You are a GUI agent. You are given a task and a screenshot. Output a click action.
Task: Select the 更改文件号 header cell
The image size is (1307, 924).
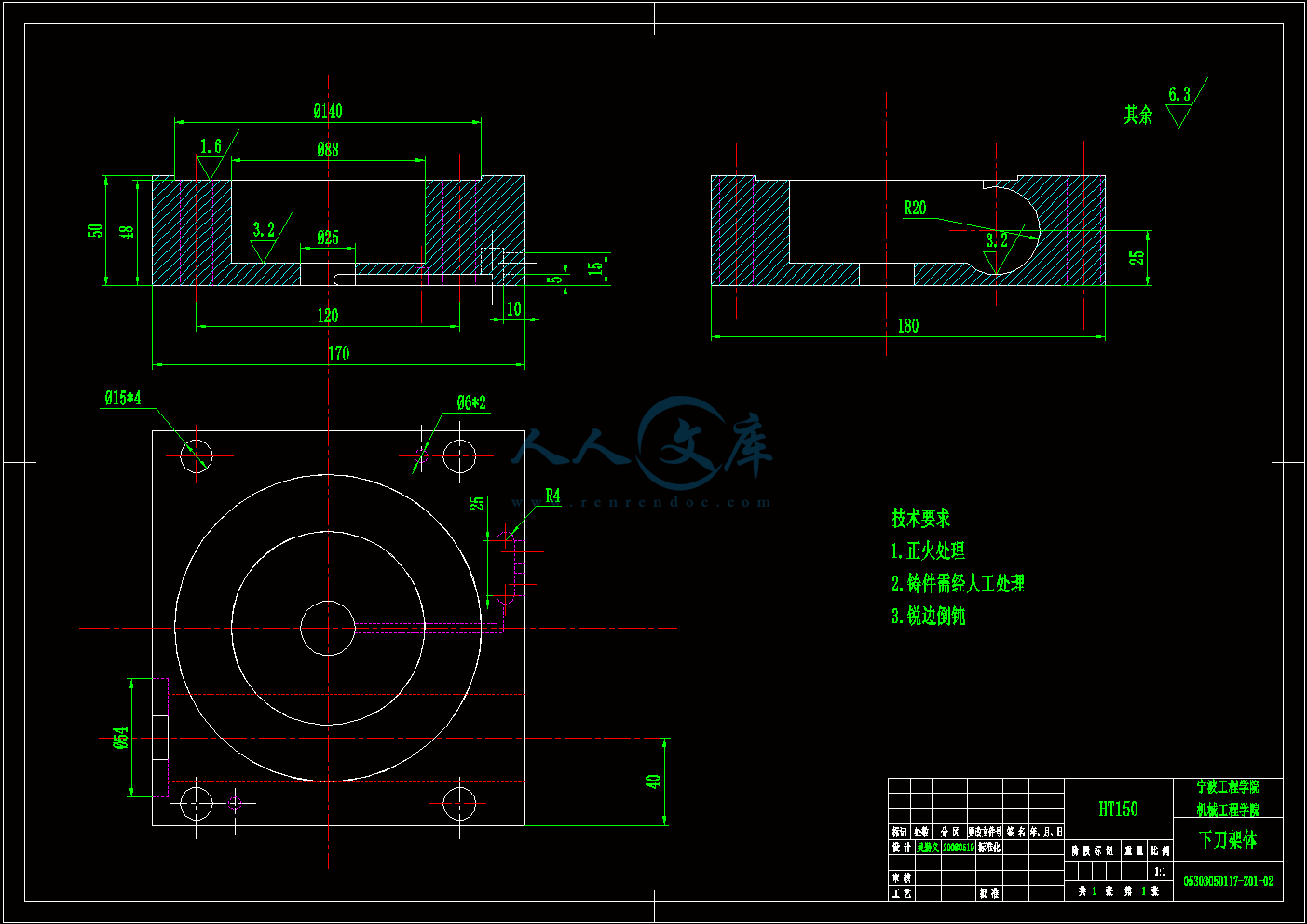click(x=985, y=831)
